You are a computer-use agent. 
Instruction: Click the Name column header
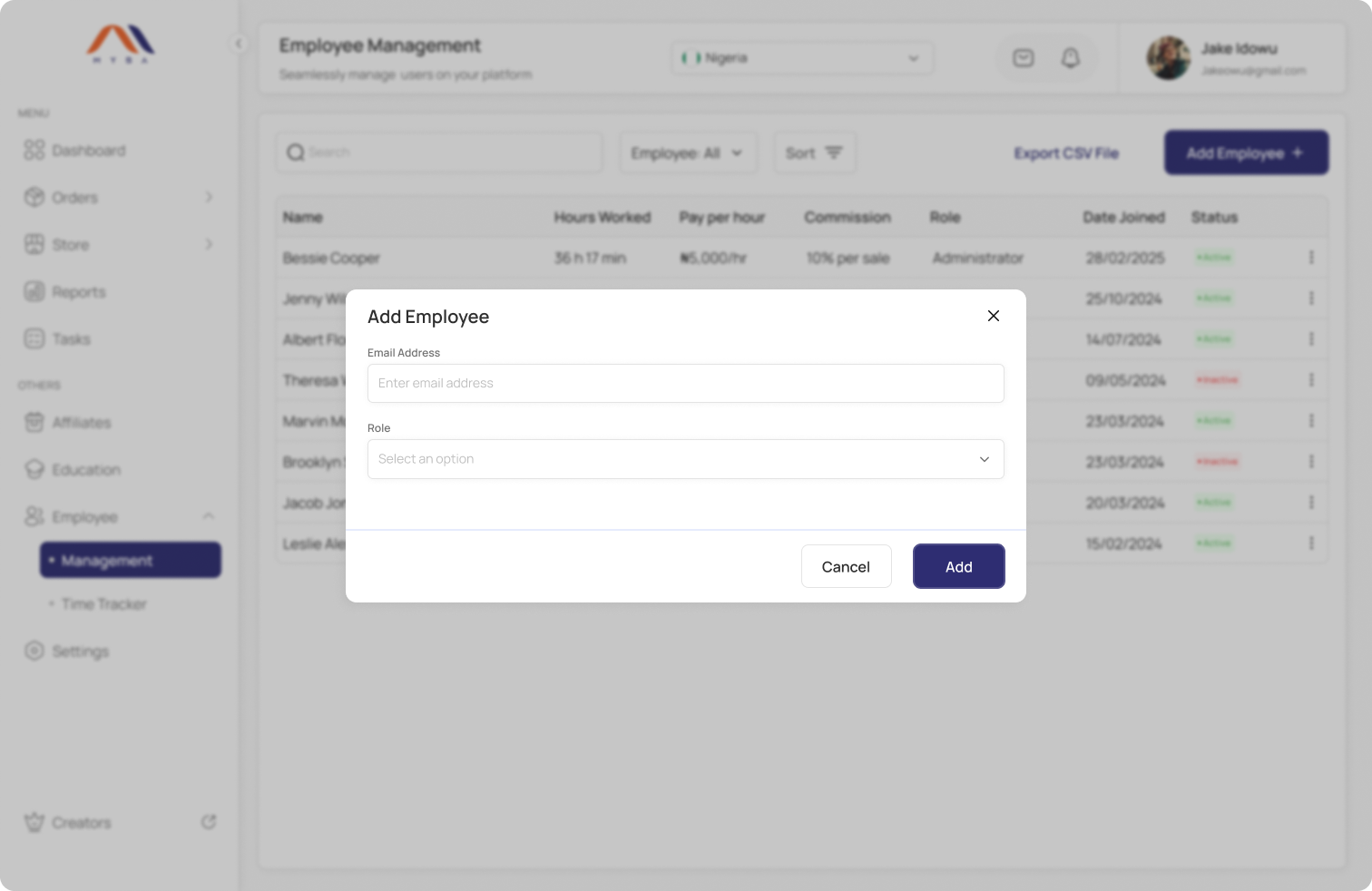coord(303,217)
